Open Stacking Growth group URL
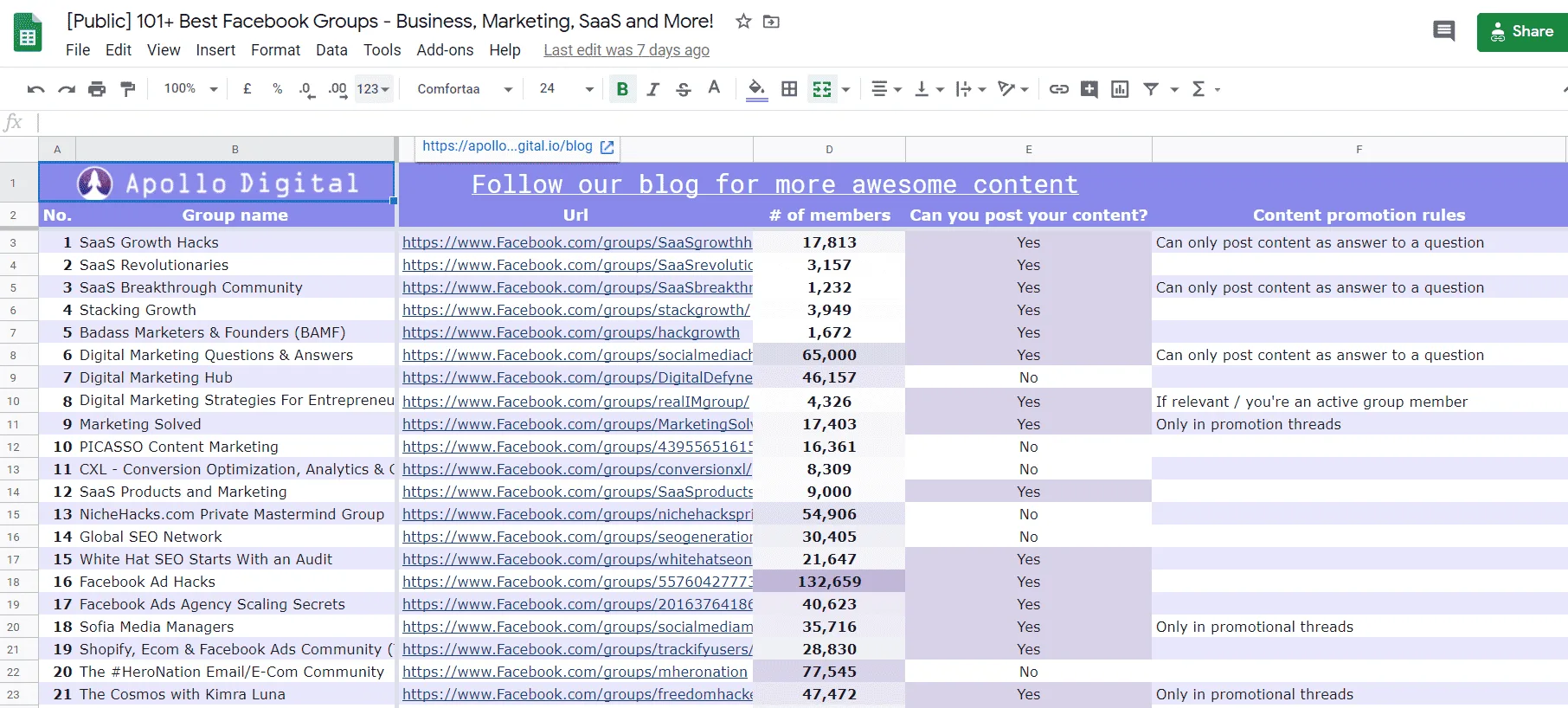Image resolution: width=1568 pixels, height=708 pixels. point(576,310)
